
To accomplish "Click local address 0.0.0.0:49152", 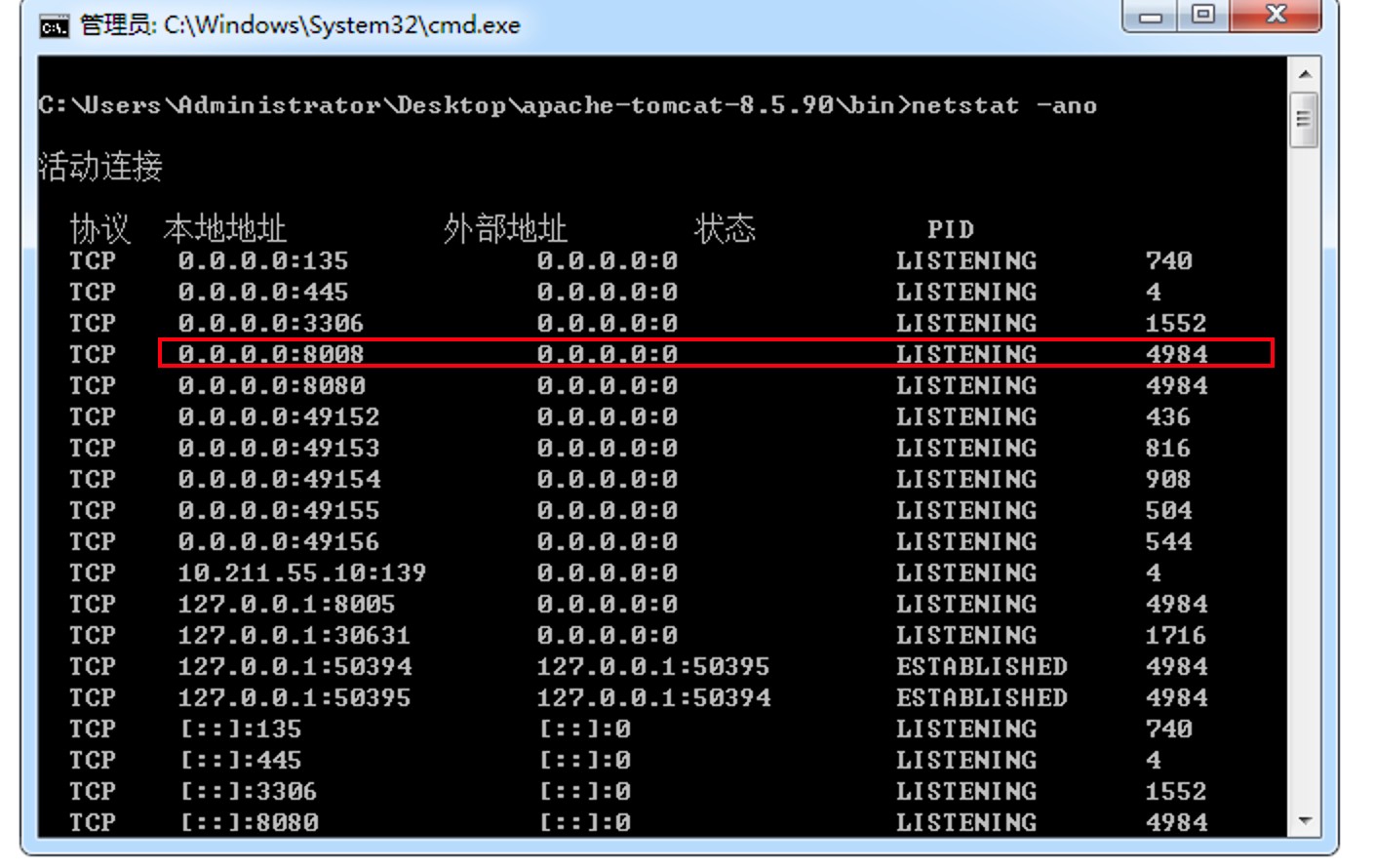I will click(x=279, y=417).
